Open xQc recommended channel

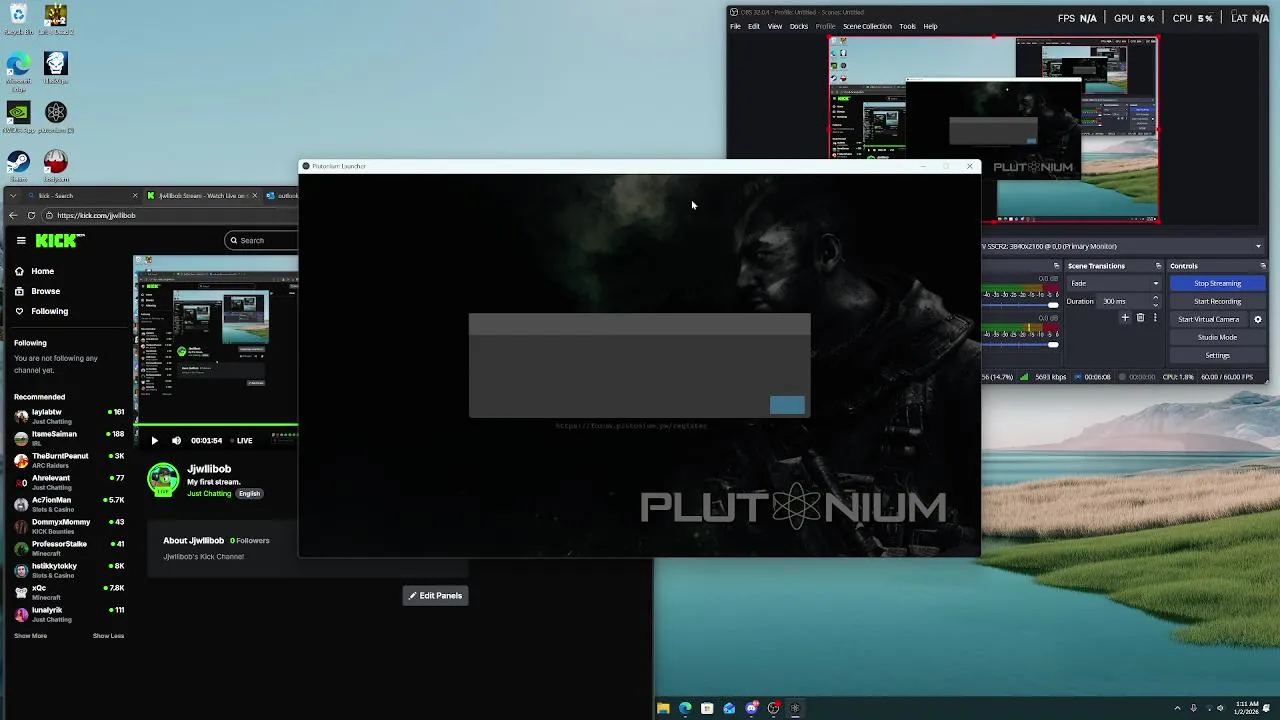(68, 592)
